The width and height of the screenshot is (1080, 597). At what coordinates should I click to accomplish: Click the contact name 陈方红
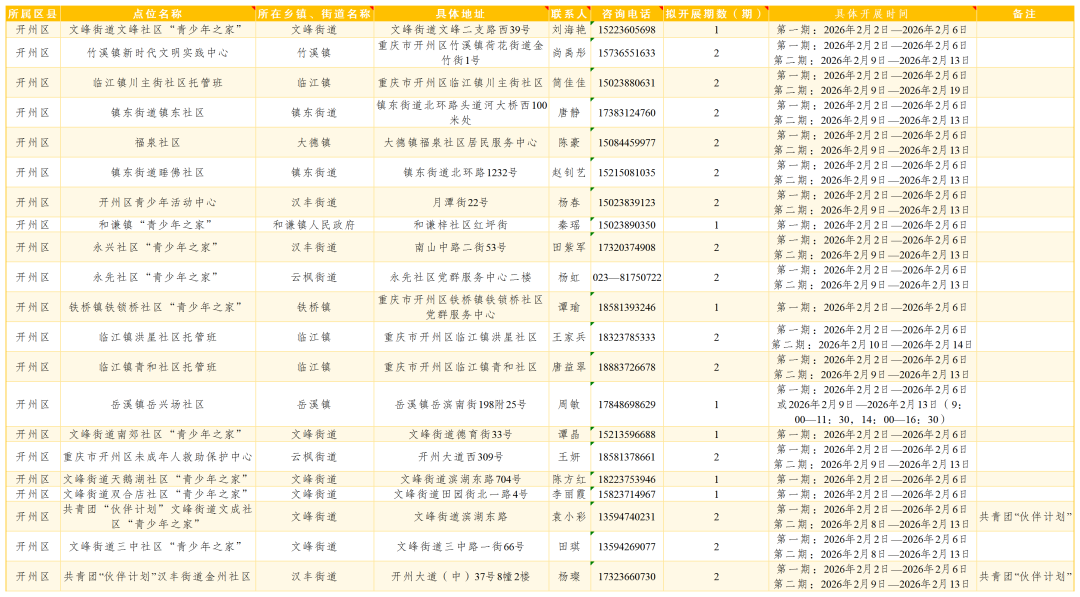coord(569,479)
